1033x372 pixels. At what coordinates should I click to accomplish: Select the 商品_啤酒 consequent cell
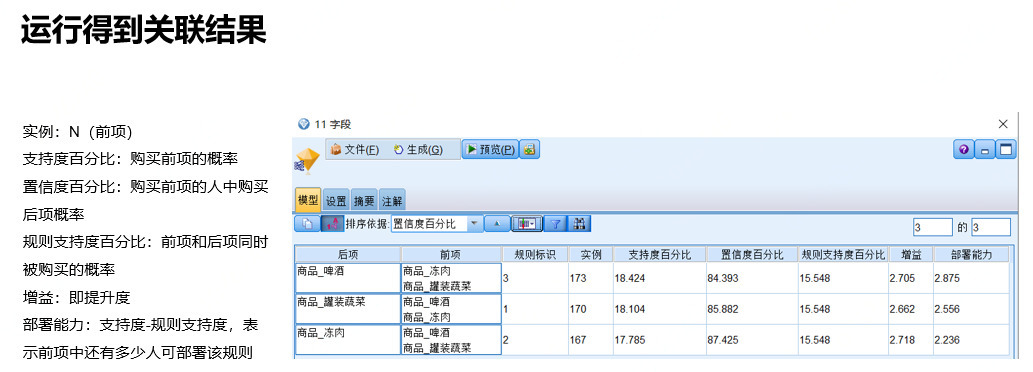coord(347,278)
